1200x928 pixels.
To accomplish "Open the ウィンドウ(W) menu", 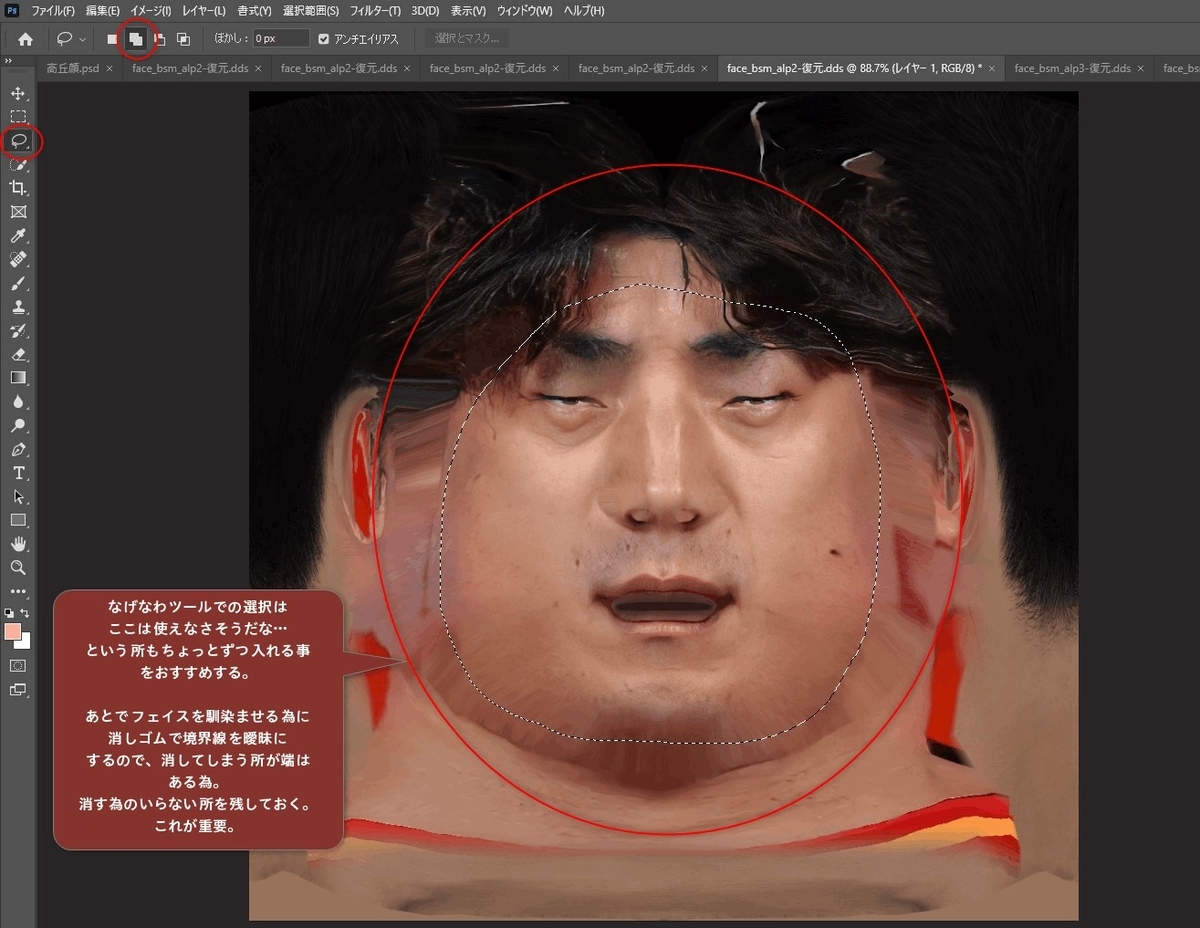I will pos(525,11).
